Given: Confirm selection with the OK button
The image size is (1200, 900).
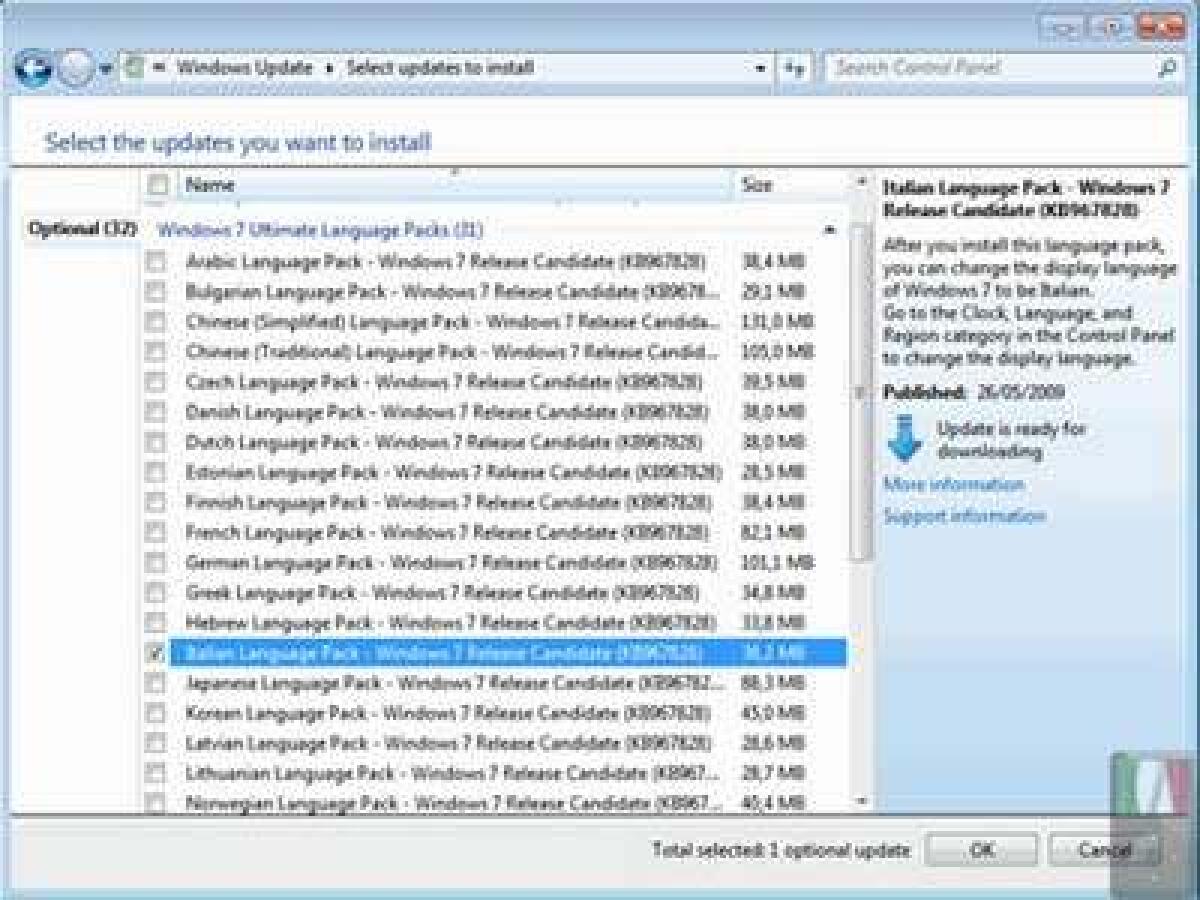Looking at the screenshot, I should point(981,850).
